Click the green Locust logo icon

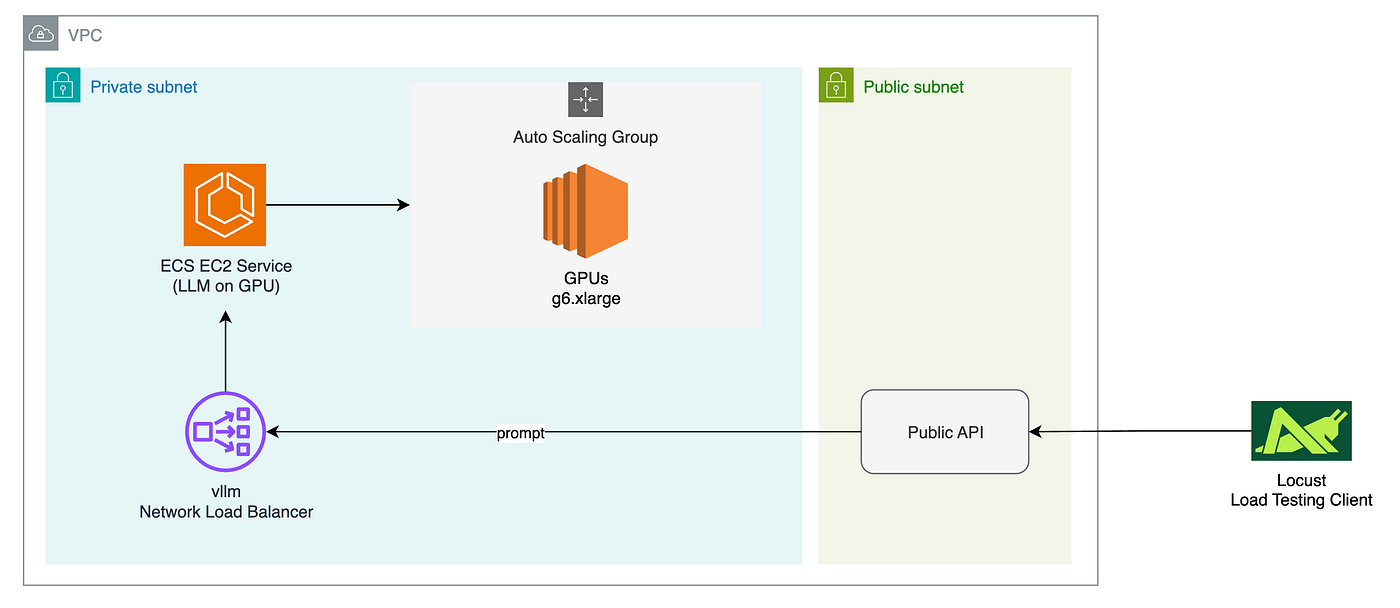click(1301, 431)
